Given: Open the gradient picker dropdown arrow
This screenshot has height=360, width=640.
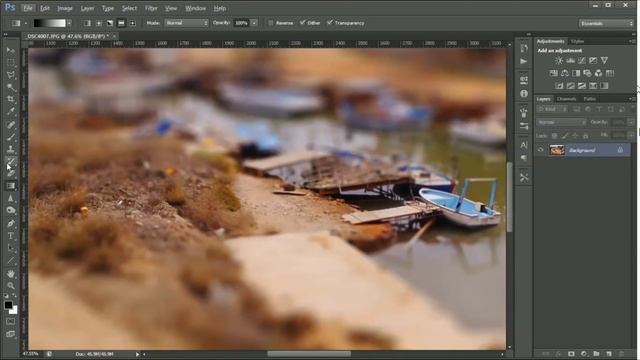Looking at the screenshot, I should [69, 23].
